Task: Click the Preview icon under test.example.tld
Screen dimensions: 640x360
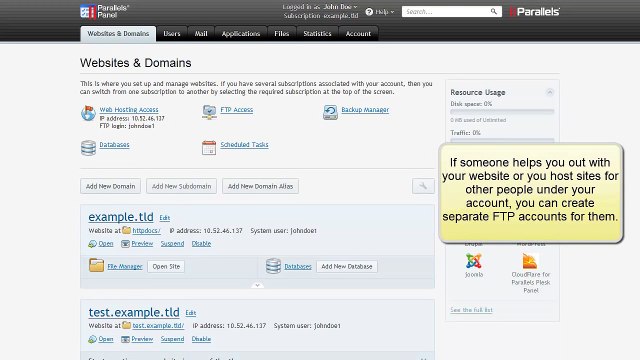Action: click(125, 339)
